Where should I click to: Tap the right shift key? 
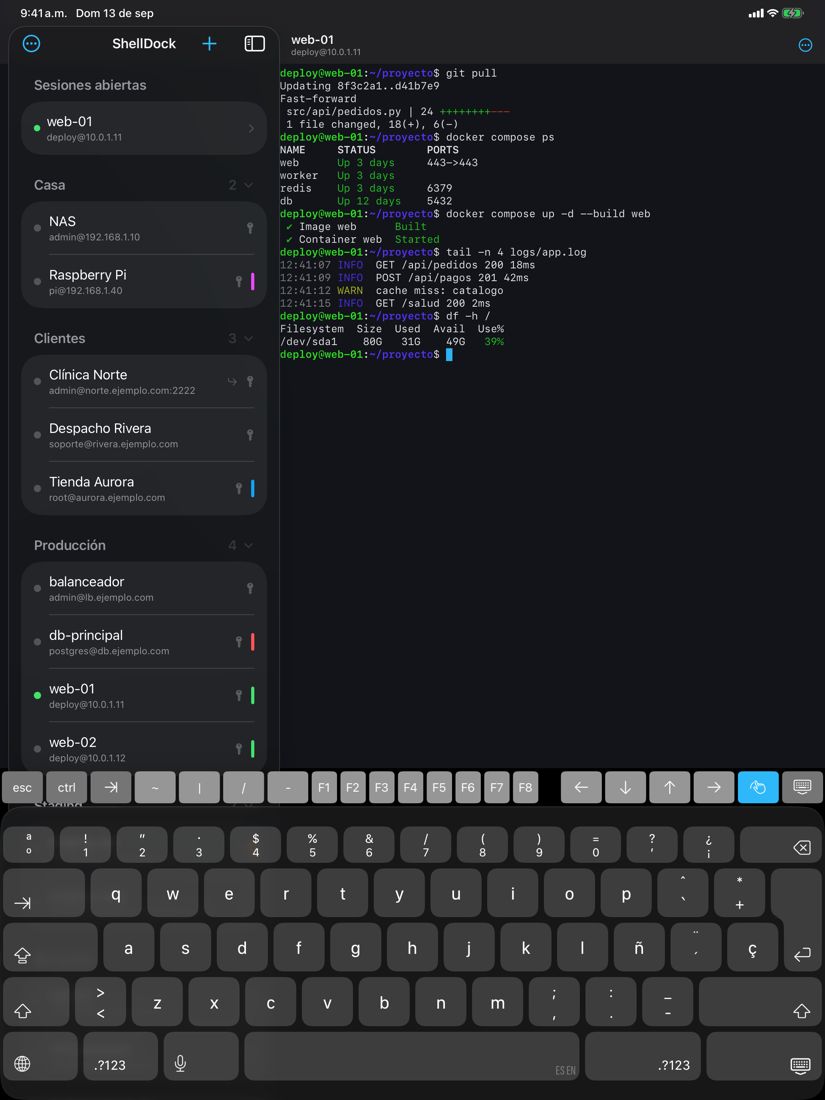click(x=760, y=1001)
